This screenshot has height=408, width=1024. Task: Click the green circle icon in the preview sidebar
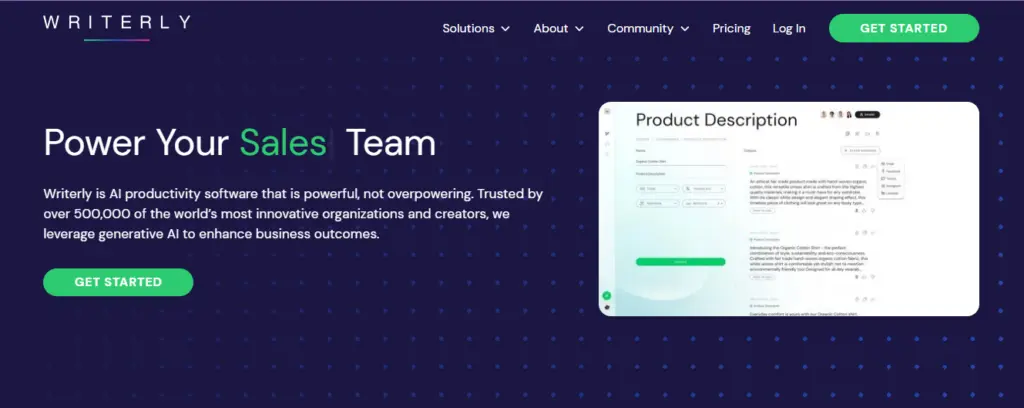coord(607,296)
